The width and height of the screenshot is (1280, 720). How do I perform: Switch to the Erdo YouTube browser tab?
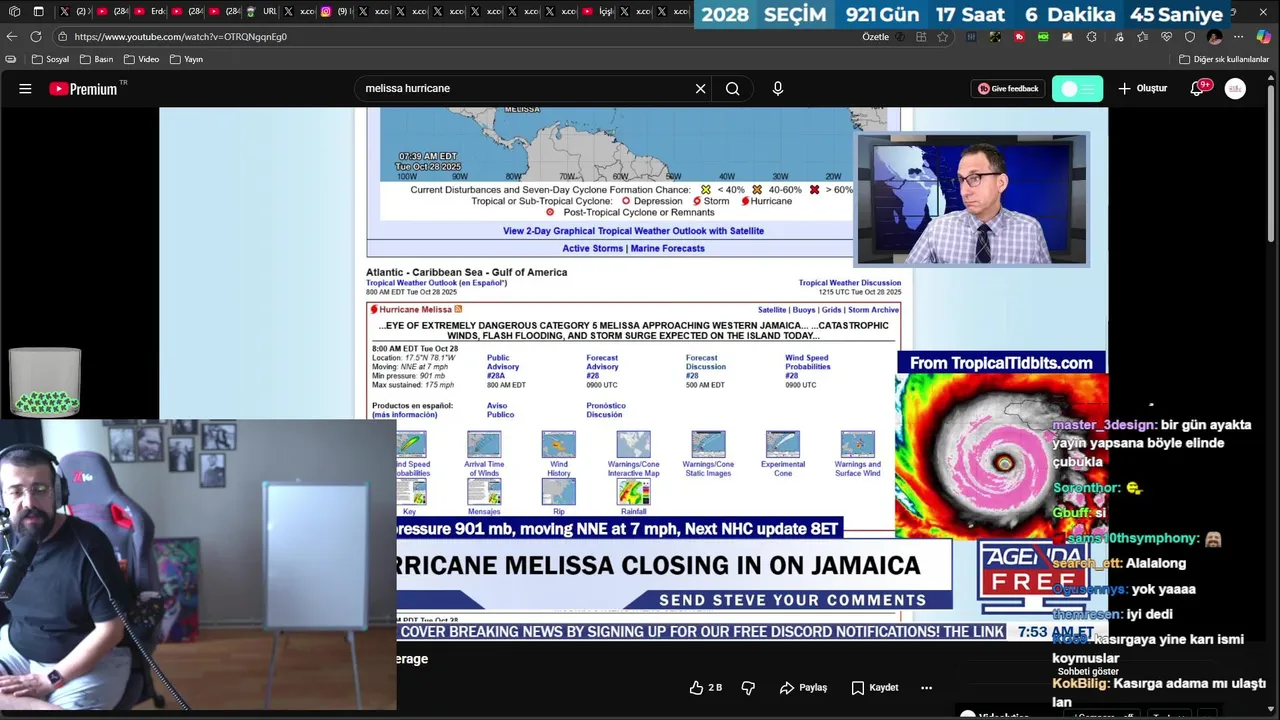150,12
